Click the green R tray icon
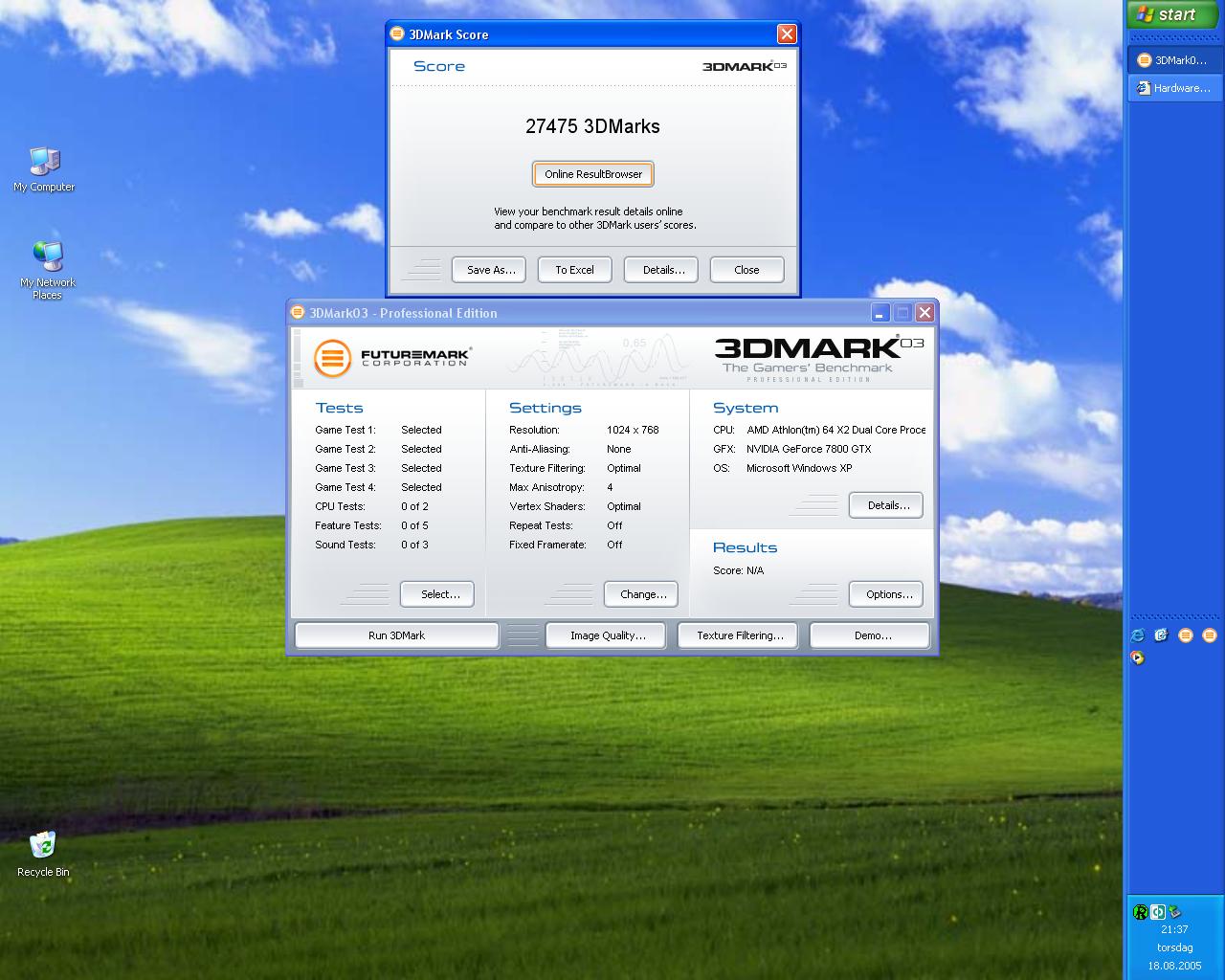1225x980 pixels. pyautogui.click(x=1140, y=912)
